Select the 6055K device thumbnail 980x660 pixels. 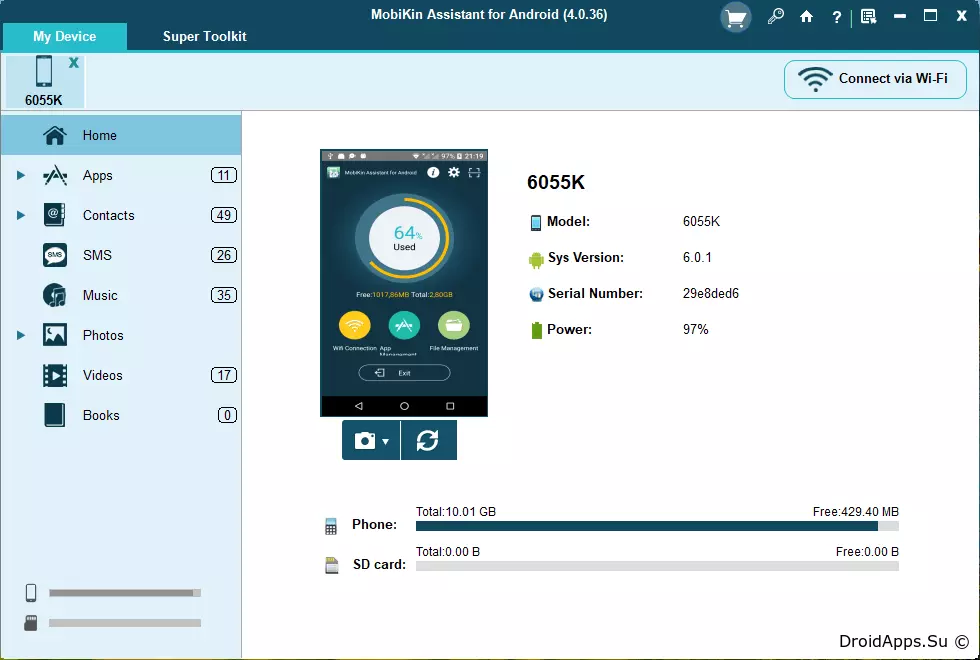tap(44, 81)
